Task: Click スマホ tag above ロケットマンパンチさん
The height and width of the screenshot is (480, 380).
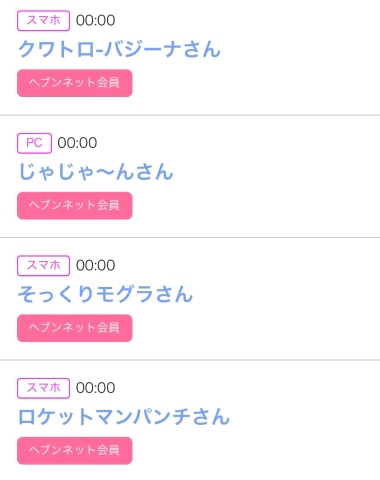Action: point(43,388)
